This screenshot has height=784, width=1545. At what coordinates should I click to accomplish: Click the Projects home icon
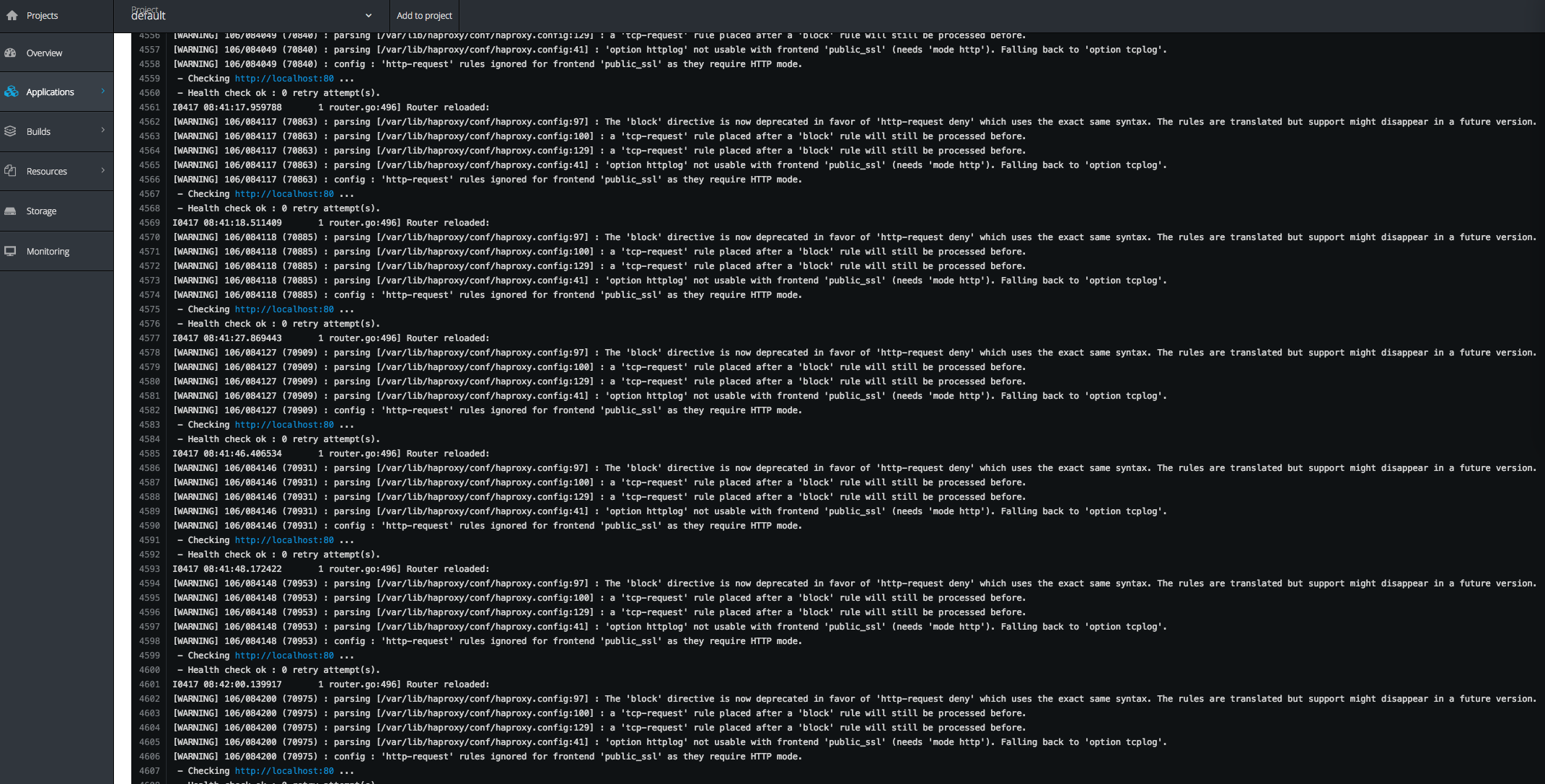[x=12, y=15]
